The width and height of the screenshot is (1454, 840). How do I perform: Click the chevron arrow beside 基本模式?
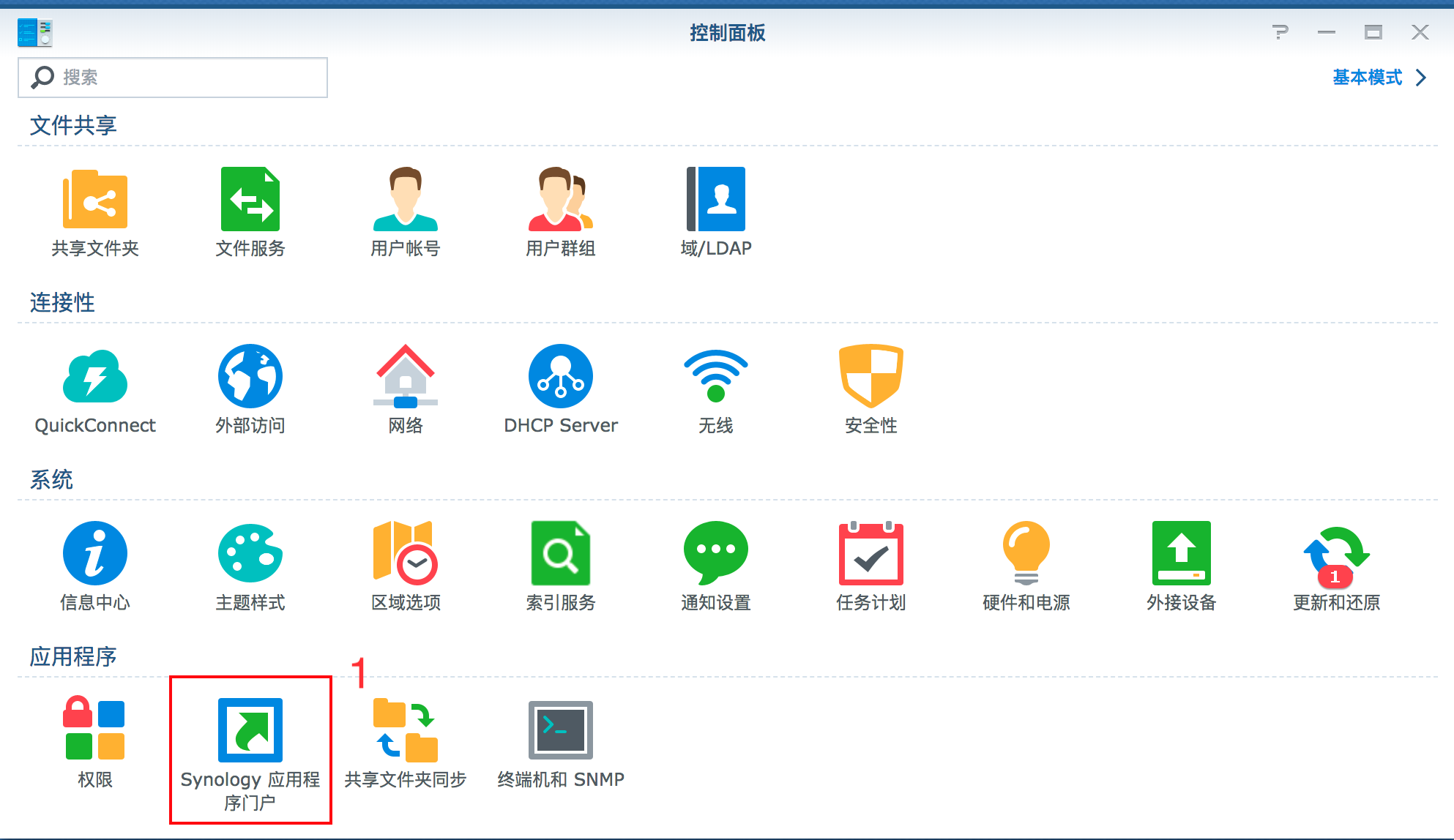coord(1421,78)
